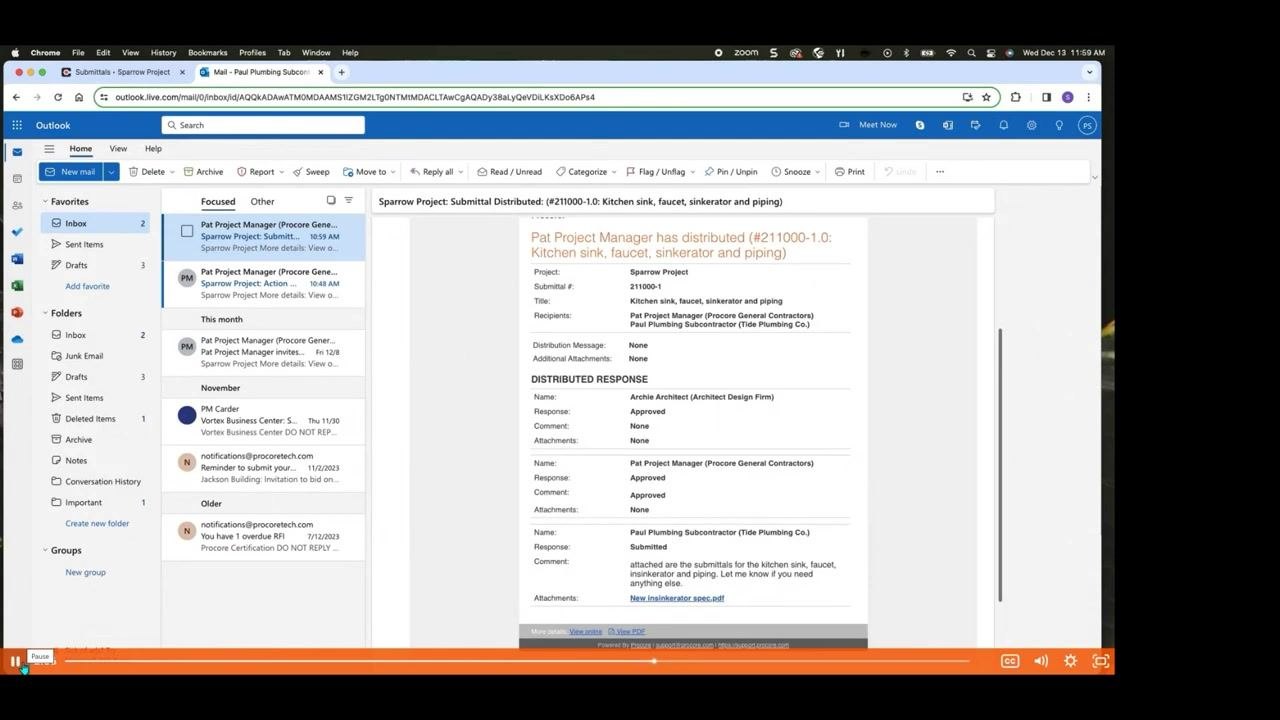Click Create new folder link
Viewport: 1280px width, 720px height.
point(97,523)
